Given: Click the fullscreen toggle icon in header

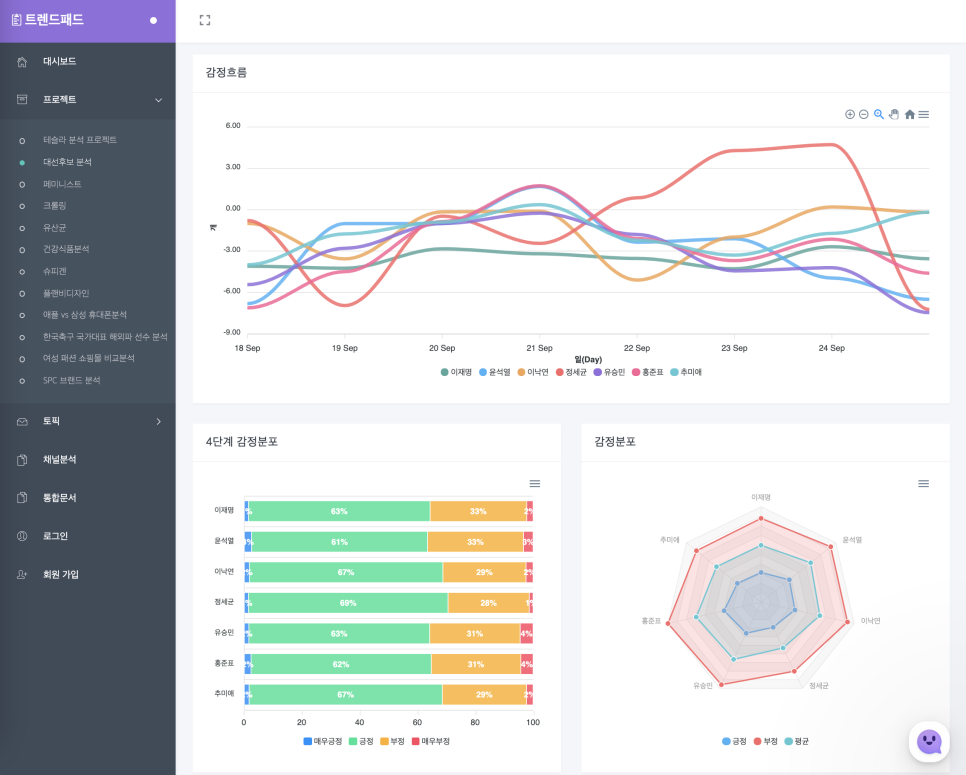Looking at the screenshot, I should (x=205, y=20).
